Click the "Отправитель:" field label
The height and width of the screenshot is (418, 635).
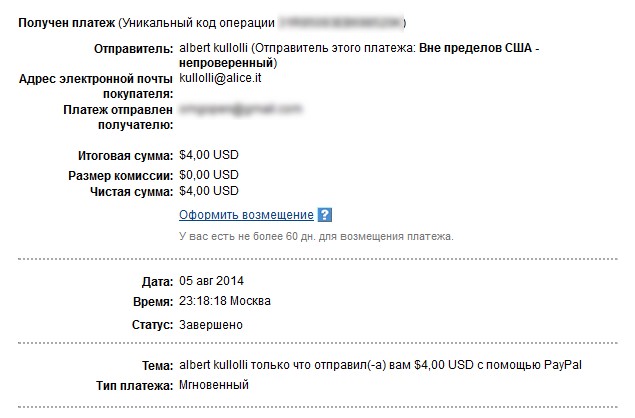[x=131, y=49]
